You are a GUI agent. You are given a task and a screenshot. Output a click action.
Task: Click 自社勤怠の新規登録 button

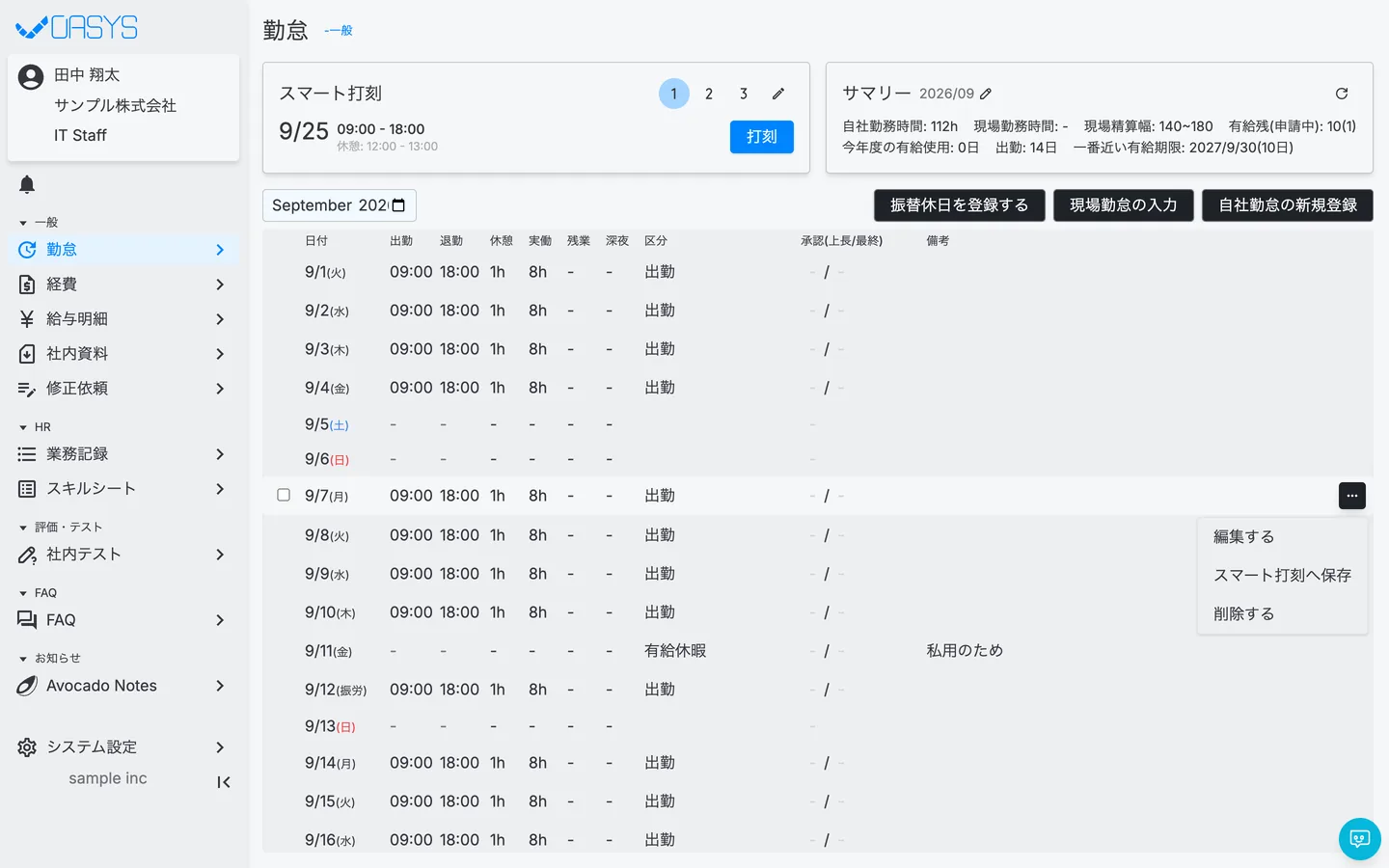point(1288,205)
